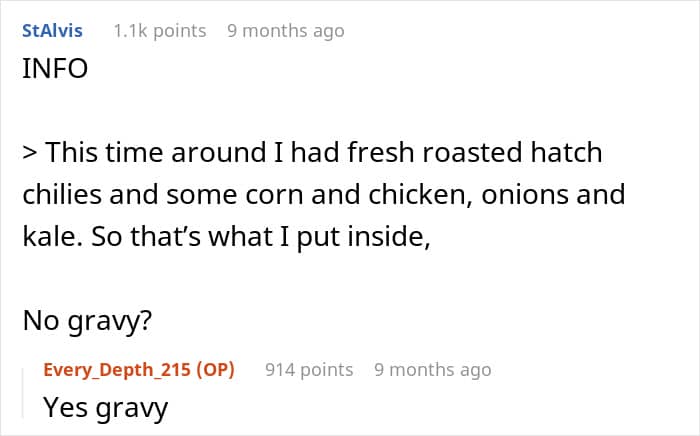Screen dimensions: 700x436
Task: Click the 914 points score
Action: (x=309, y=370)
